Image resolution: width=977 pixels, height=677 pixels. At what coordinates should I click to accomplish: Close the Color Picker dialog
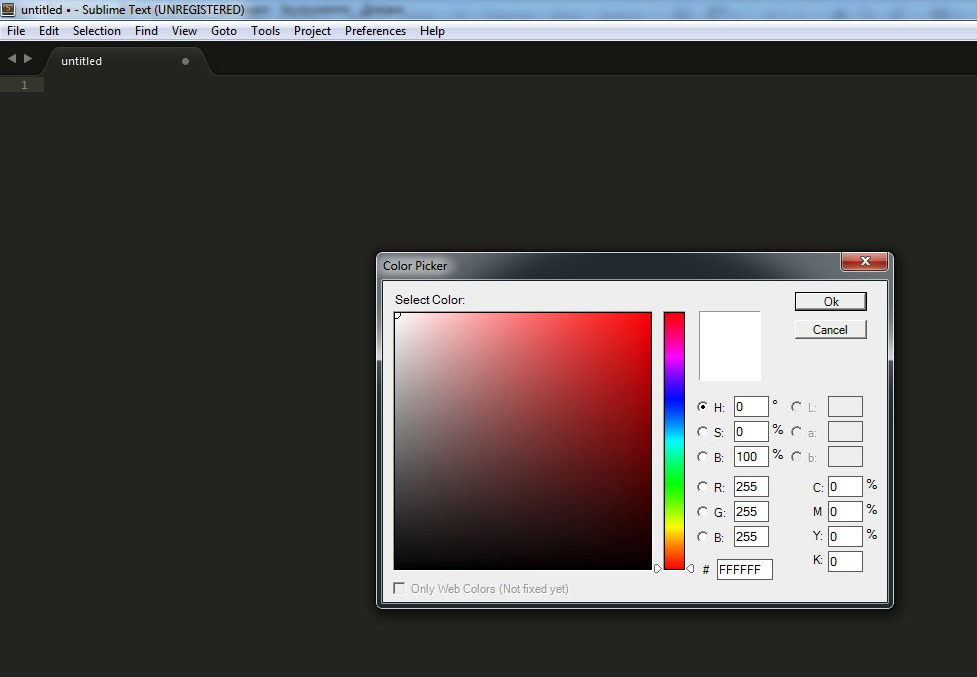864,261
